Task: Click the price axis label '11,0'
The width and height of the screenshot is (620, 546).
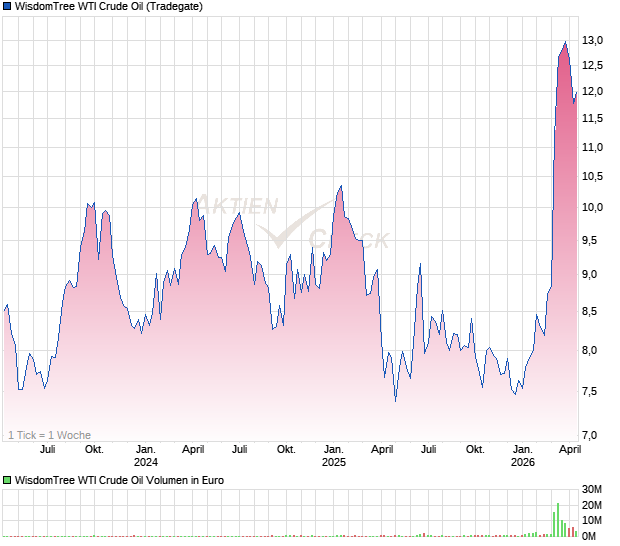Action: pos(592,147)
